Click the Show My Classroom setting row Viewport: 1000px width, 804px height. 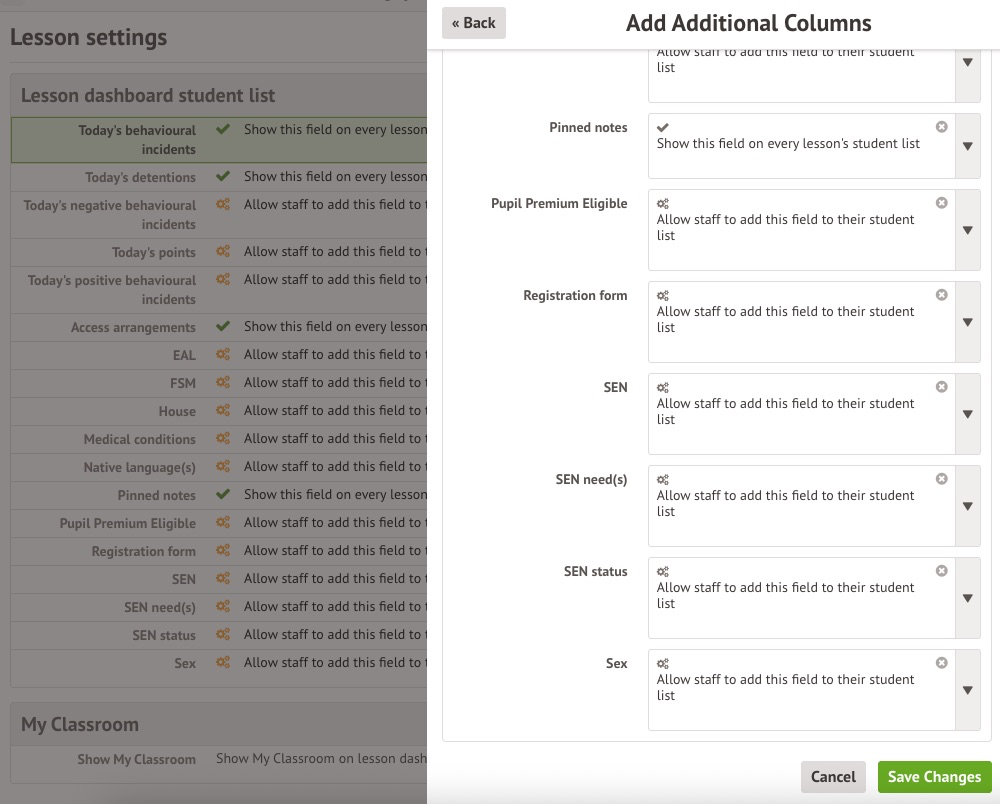pos(218,759)
